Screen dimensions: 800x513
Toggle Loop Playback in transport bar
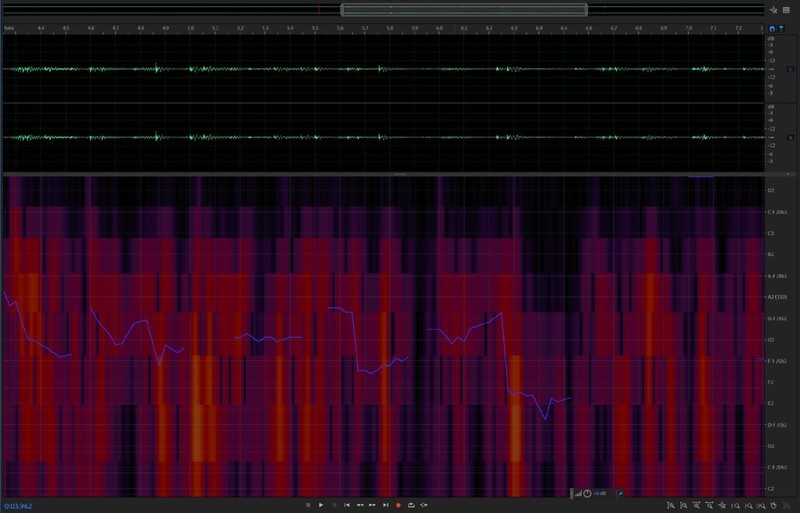[x=411, y=505]
